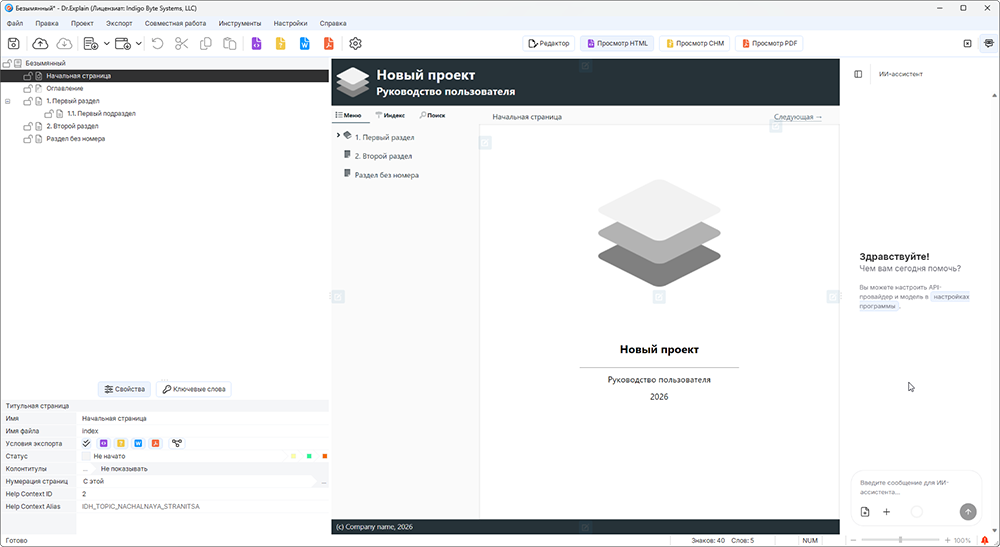Click the blue Word export toolbar icon
The width and height of the screenshot is (1000, 547).
click(305, 43)
